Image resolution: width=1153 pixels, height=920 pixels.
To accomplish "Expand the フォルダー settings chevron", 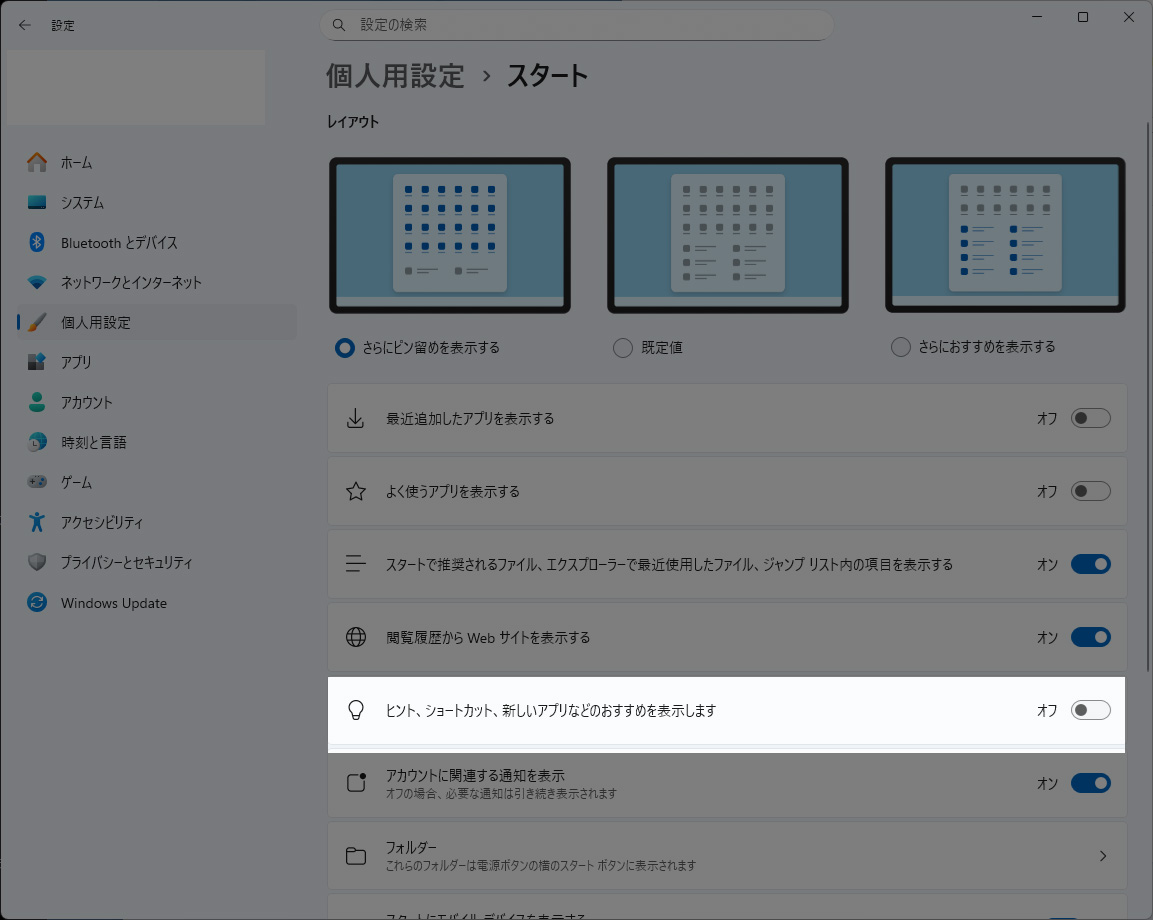I will point(1103,855).
